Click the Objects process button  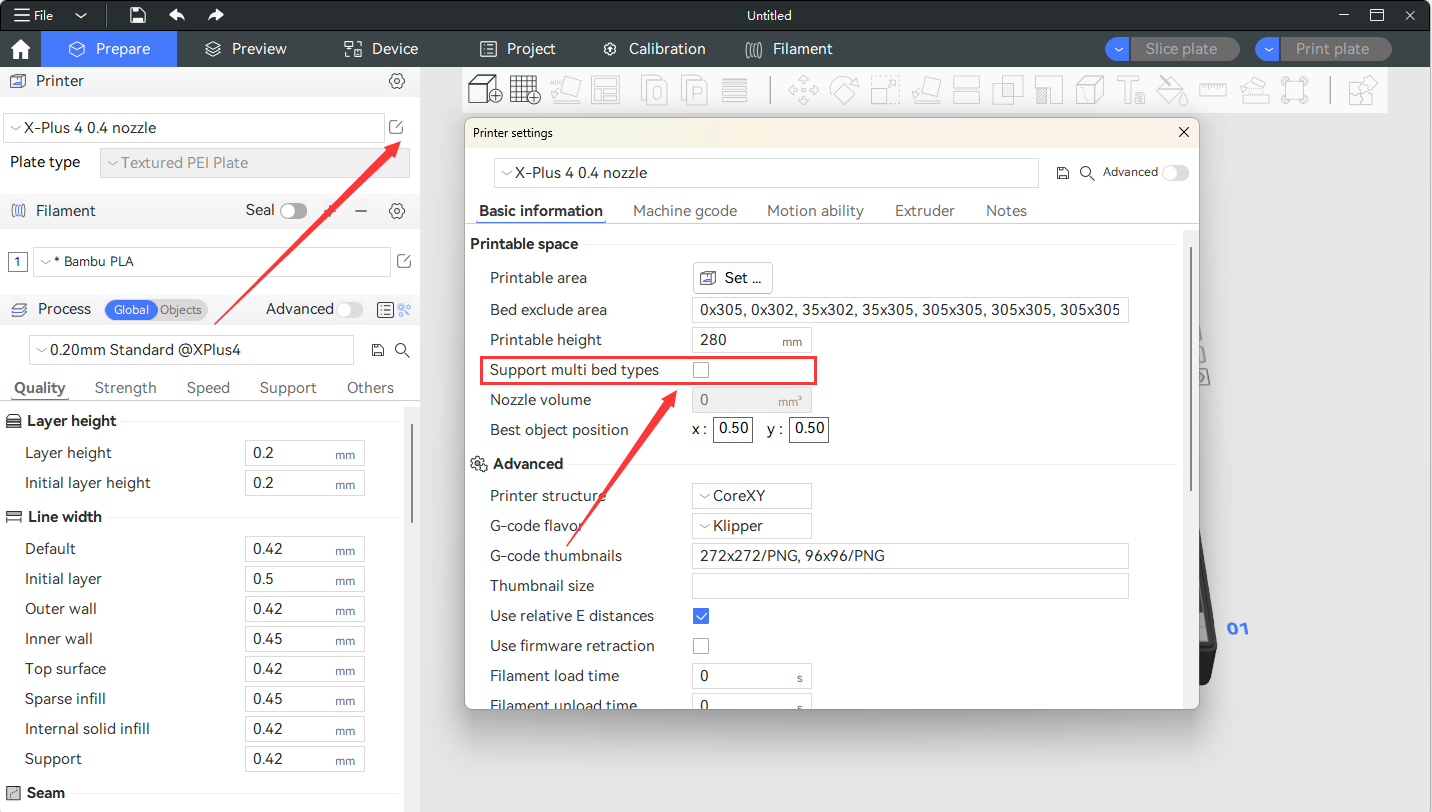coord(181,310)
